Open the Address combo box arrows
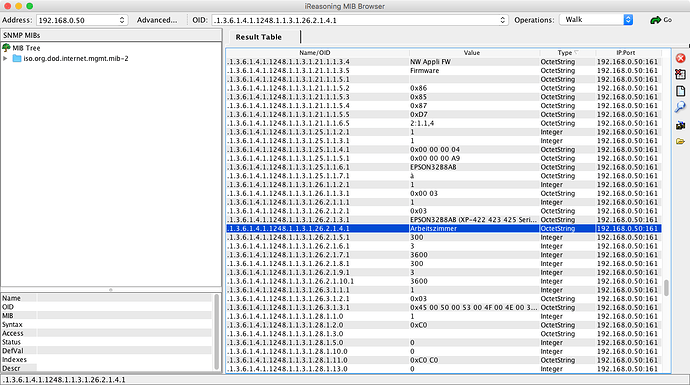The height and width of the screenshot is (385, 690). [122, 20]
